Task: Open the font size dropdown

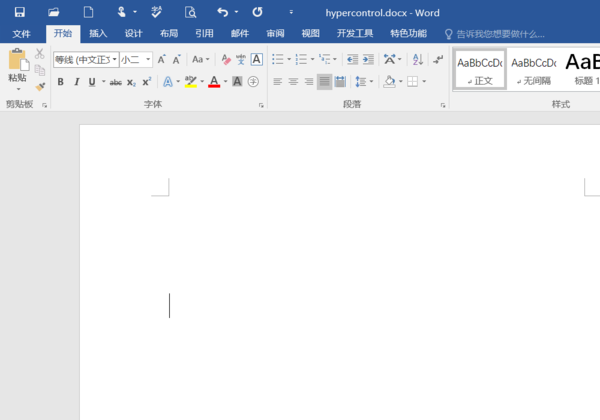Action: (x=148, y=59)
